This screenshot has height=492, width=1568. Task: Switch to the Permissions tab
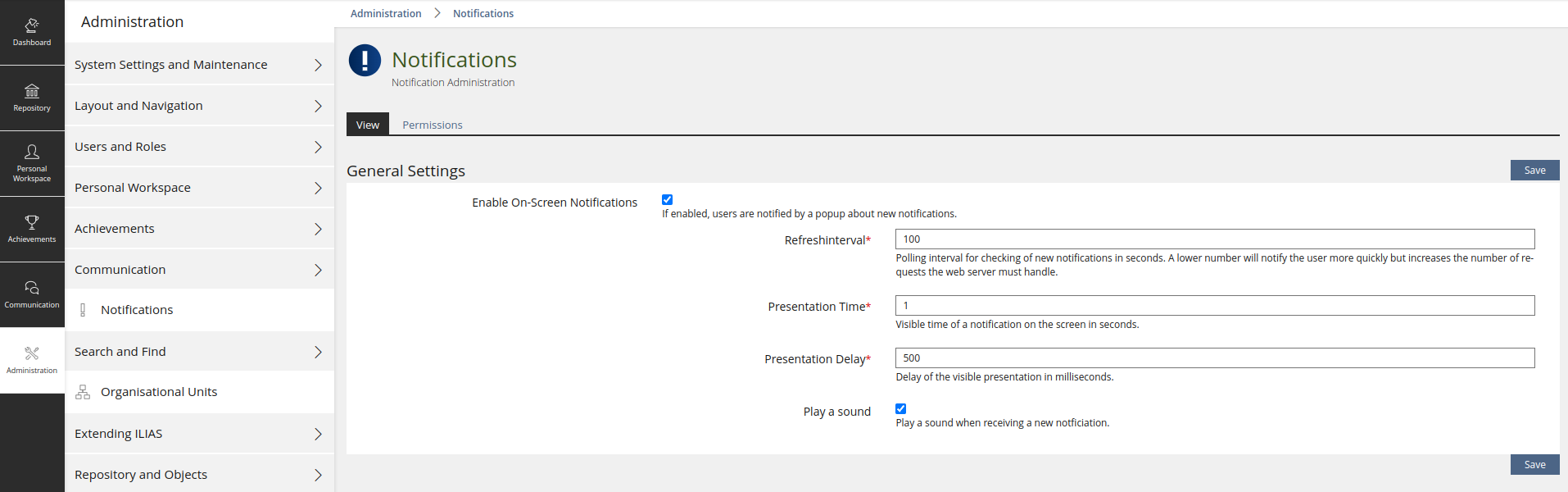pyautogui.click(x=432, y=125)
